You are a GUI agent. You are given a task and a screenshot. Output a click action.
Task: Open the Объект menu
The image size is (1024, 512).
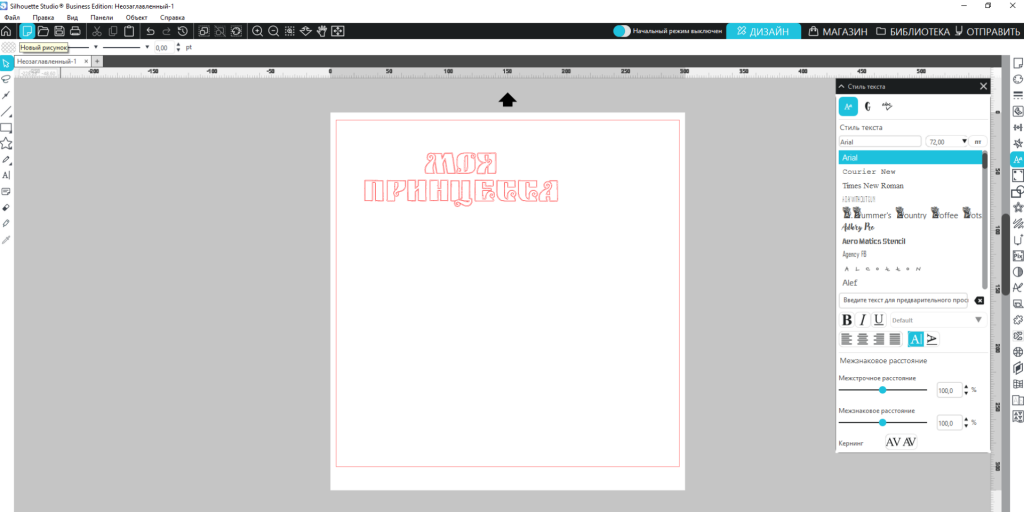coord(136,17)
